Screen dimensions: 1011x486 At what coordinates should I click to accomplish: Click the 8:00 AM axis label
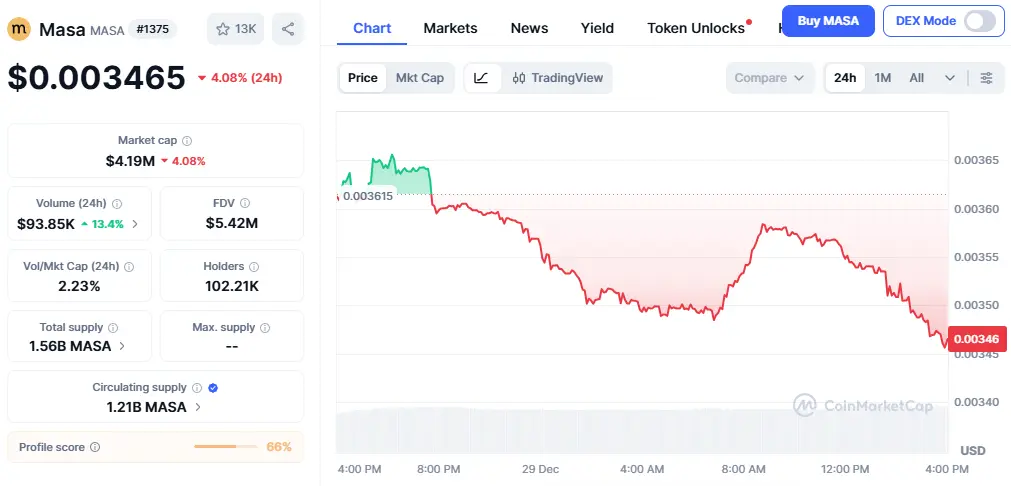pyautogui.click(x=744, y=469)
